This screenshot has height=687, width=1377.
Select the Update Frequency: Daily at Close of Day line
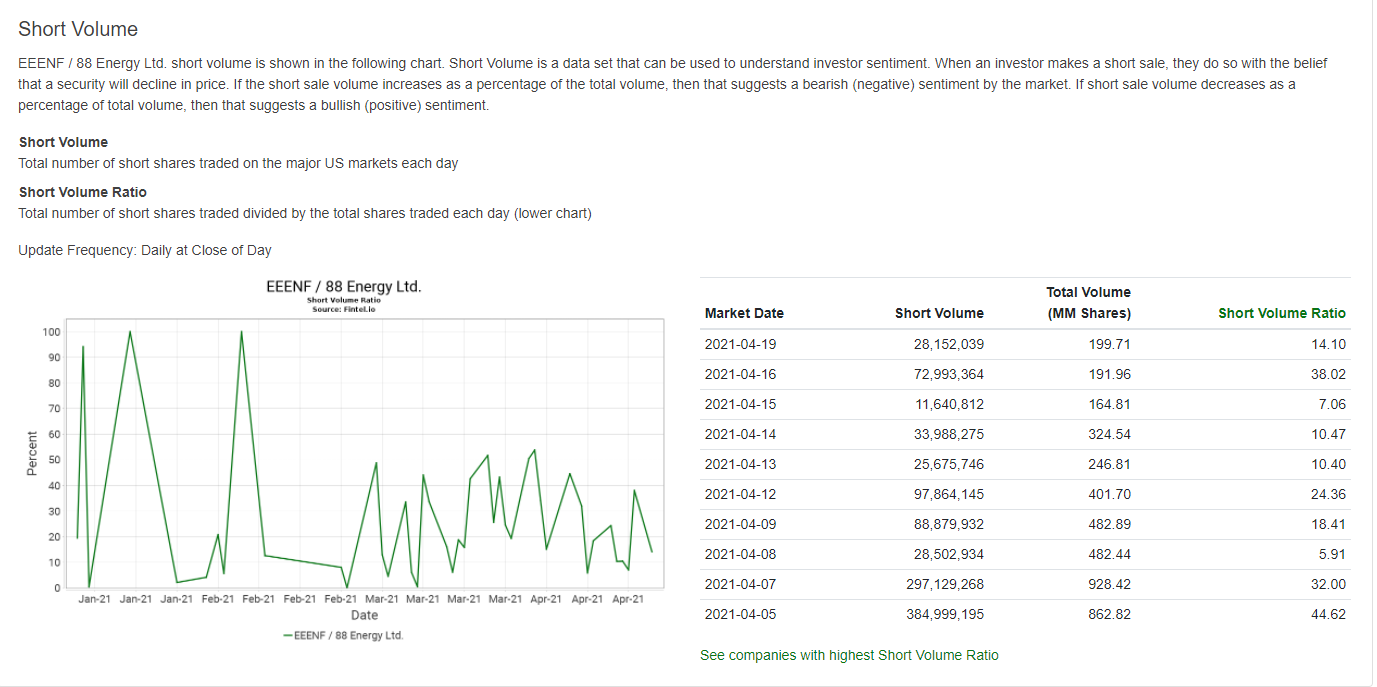(x=145, y=250)
